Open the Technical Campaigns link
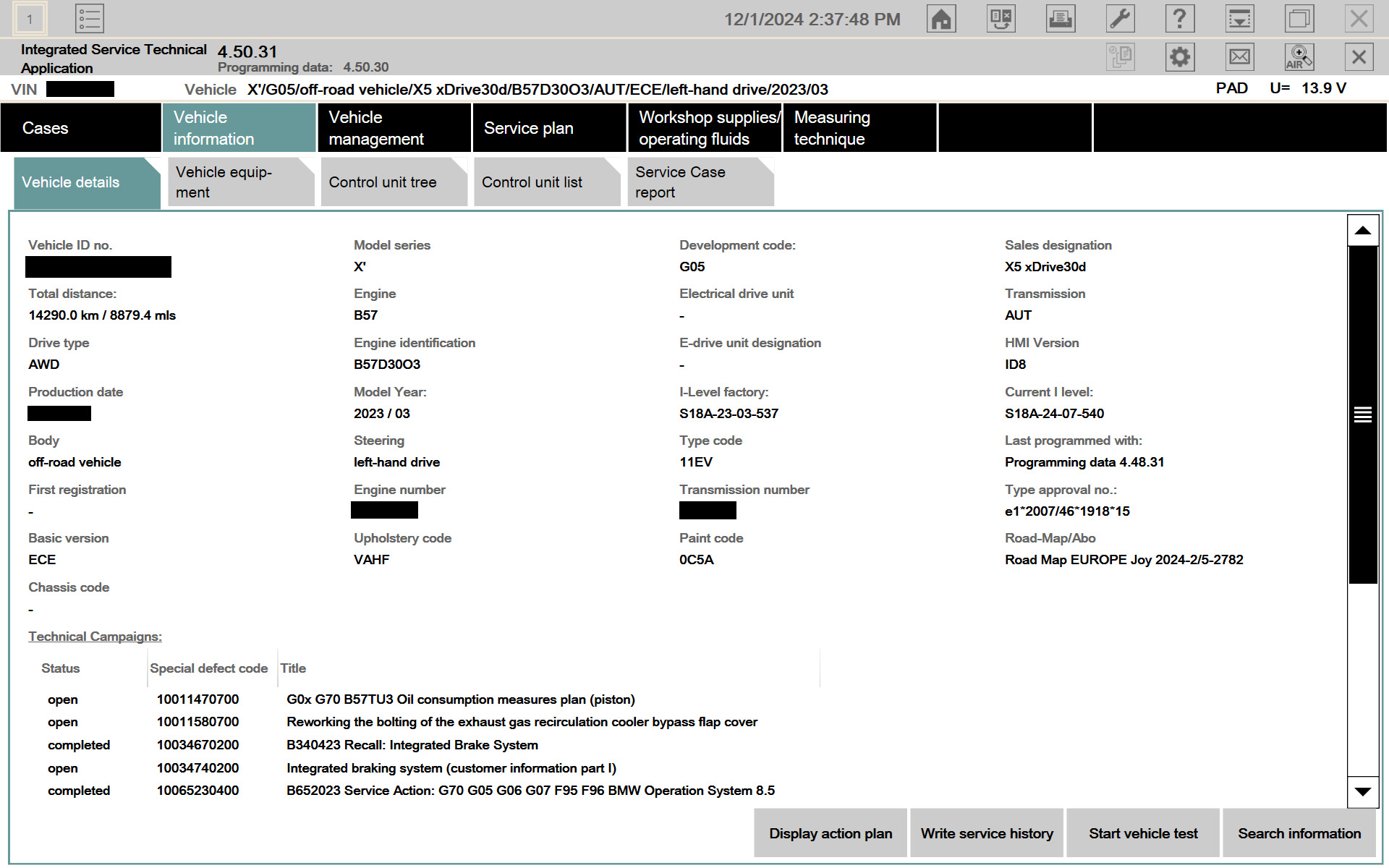1389x868 pixels. pos(95,637)
